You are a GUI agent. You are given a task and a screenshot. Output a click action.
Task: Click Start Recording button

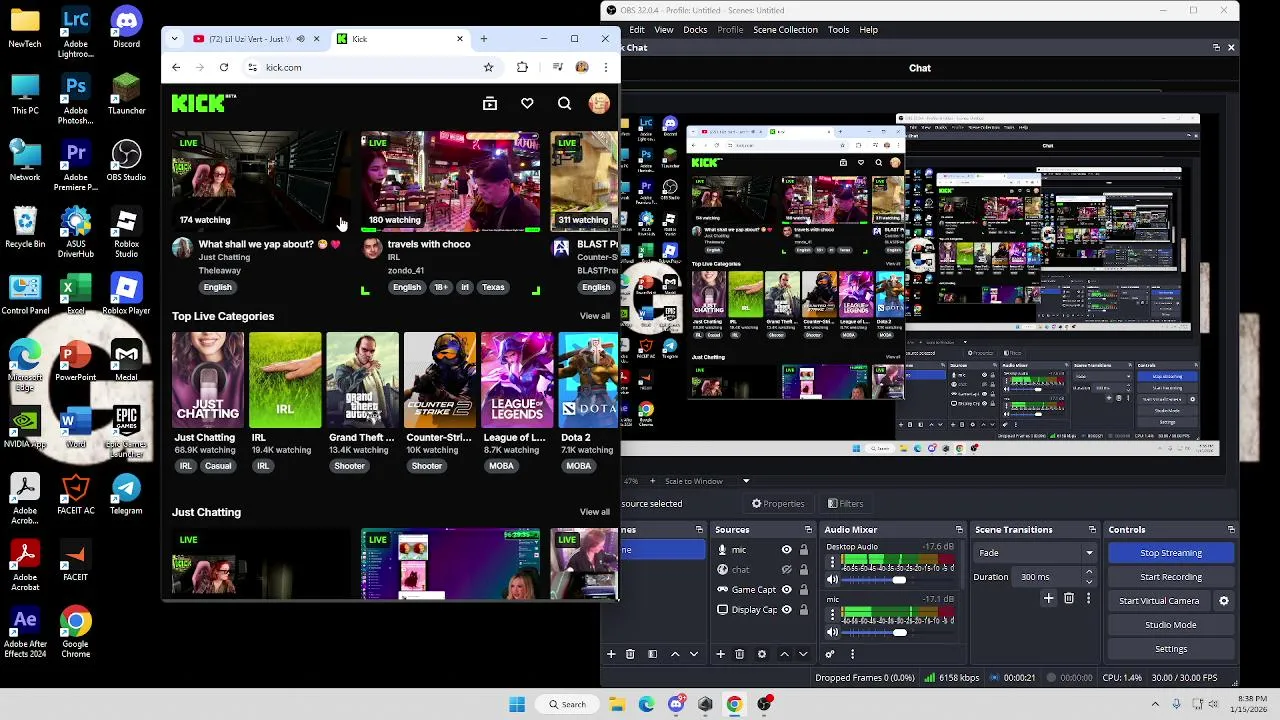[1171, 577]
